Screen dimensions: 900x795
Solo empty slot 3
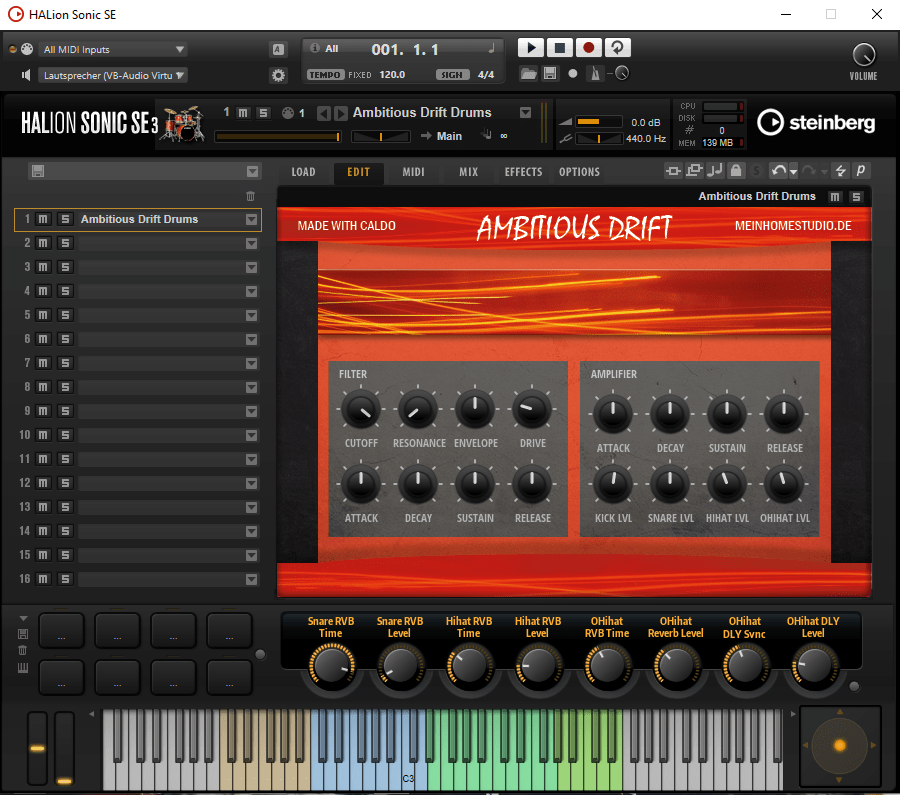65,267
